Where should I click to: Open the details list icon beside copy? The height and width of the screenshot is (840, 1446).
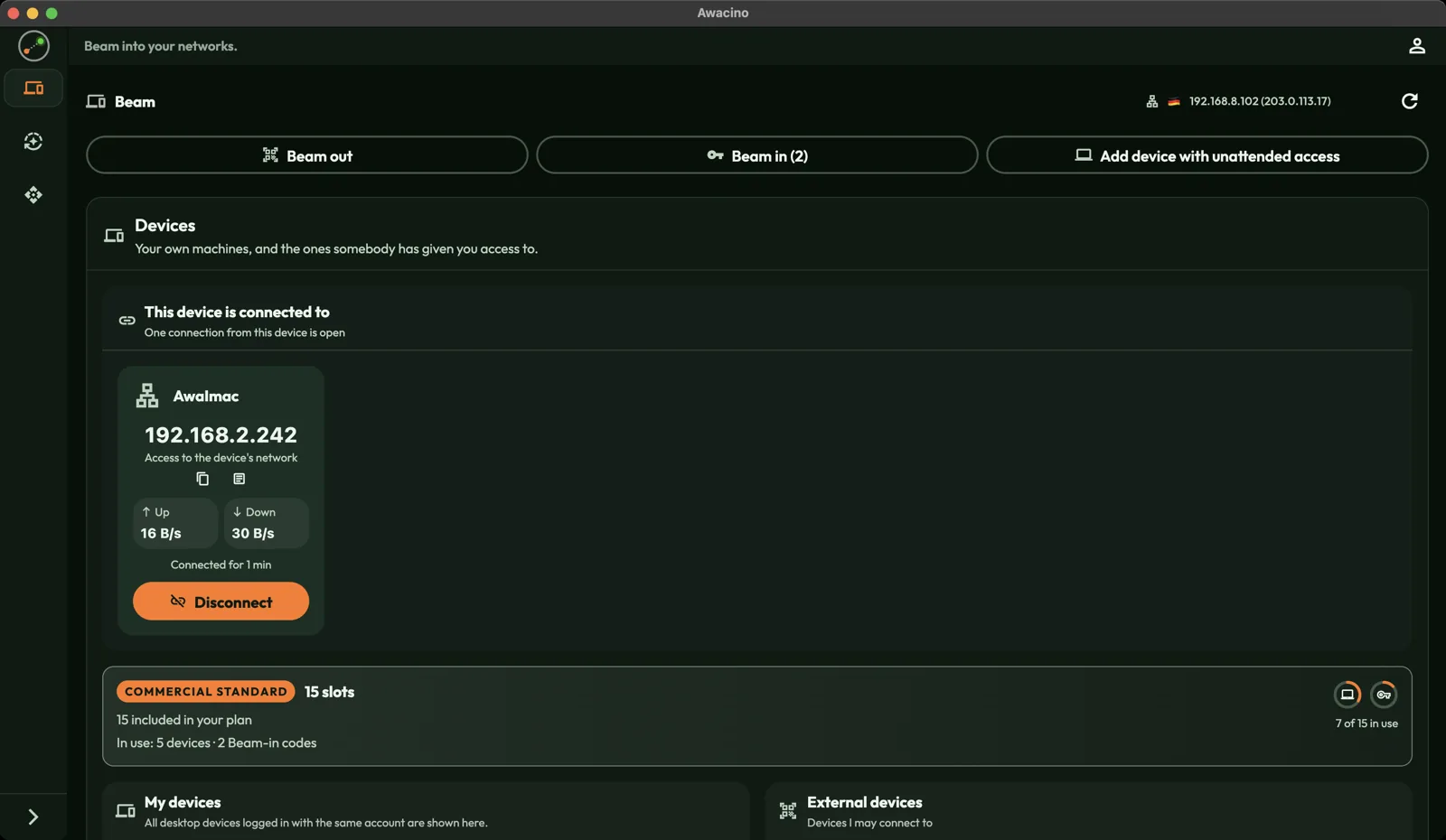239,479
